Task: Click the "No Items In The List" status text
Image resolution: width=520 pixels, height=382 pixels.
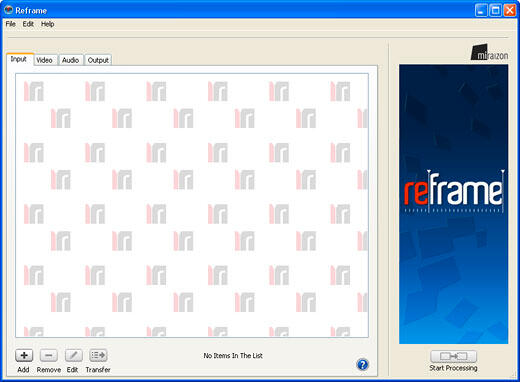Action: tap(233, 356)
